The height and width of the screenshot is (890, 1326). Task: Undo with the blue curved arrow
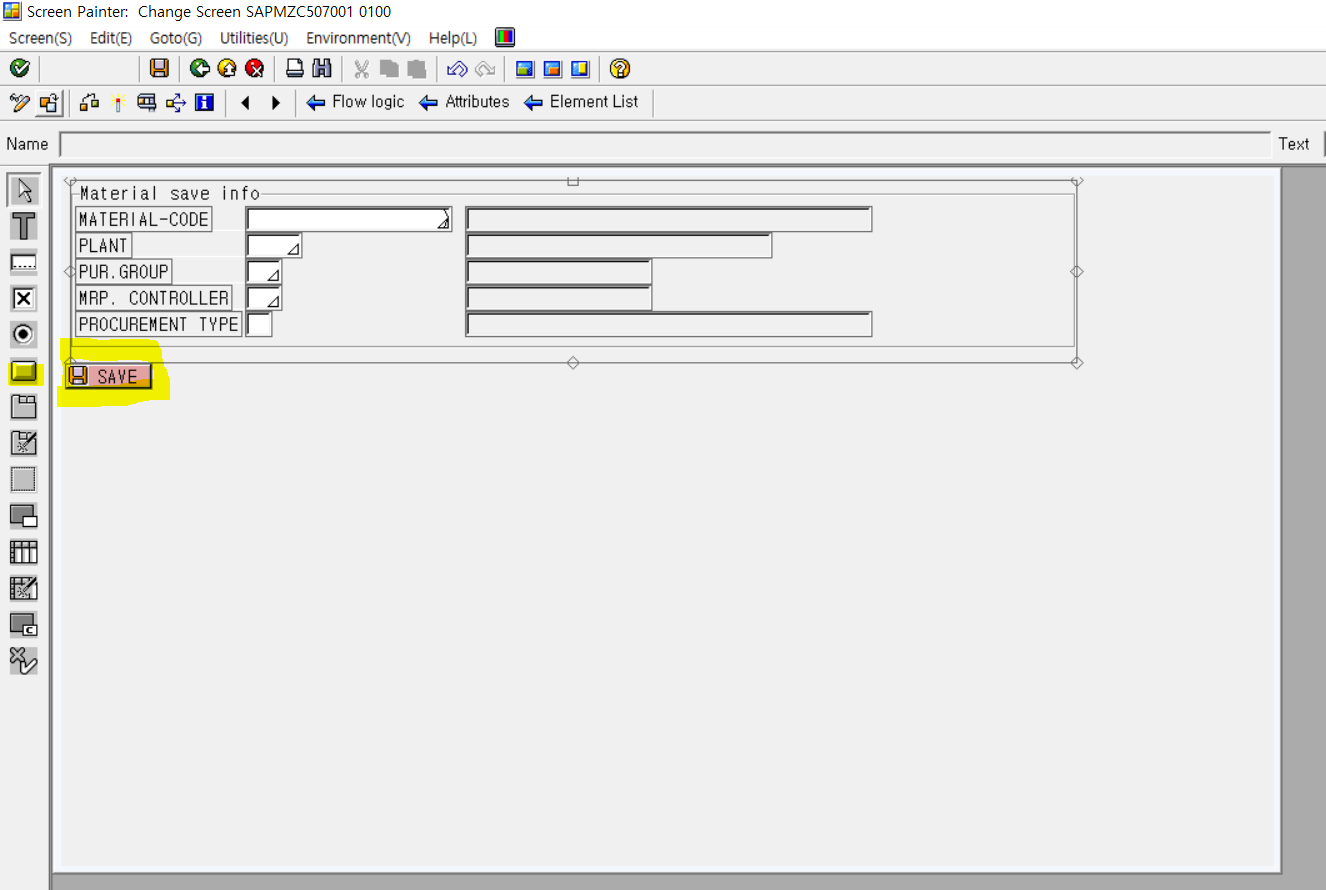pos(457,68)
